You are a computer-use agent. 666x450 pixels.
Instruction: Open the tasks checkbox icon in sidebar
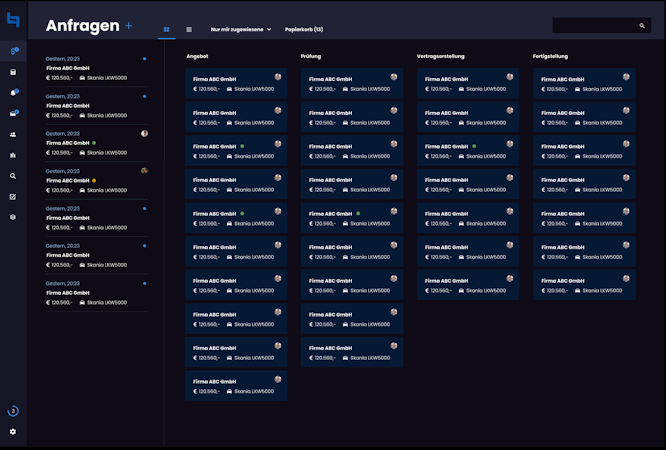click(x=13, y=197)
